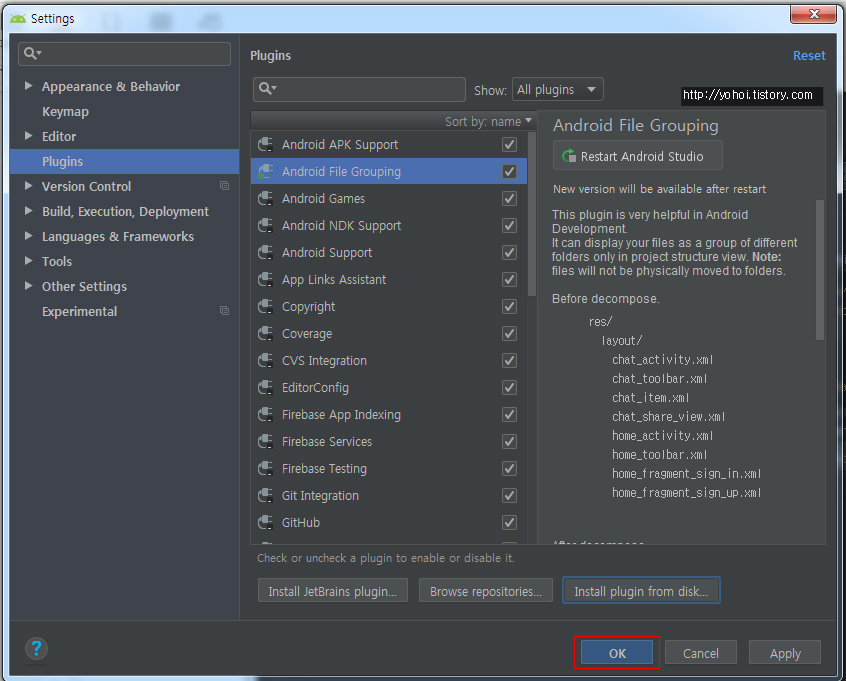Toggle the Android Games checkbox
The width and height of the screenshot is (846, 681).
[x=509, y=199]
